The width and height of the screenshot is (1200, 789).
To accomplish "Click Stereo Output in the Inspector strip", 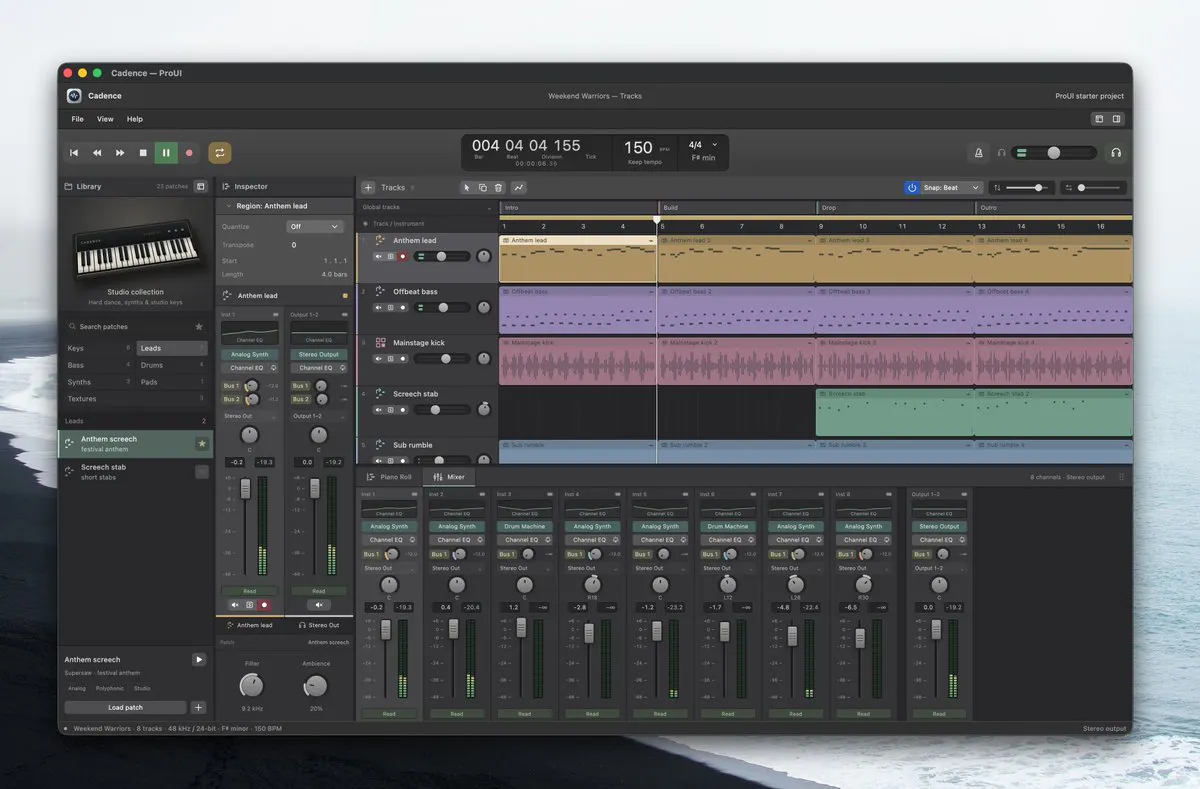I will point(318,354).
